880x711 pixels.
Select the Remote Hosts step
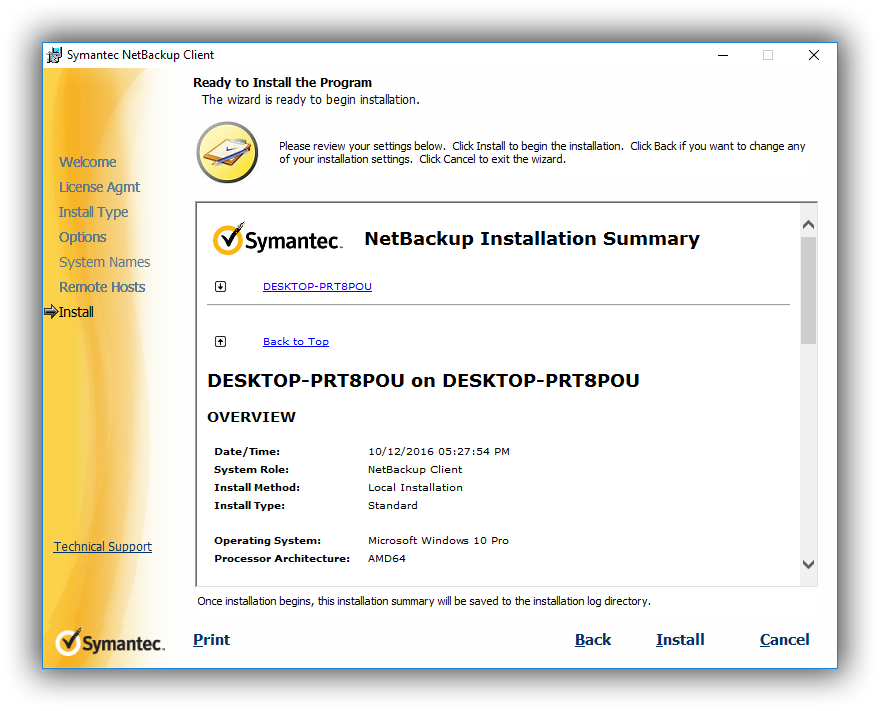[102, 287]
